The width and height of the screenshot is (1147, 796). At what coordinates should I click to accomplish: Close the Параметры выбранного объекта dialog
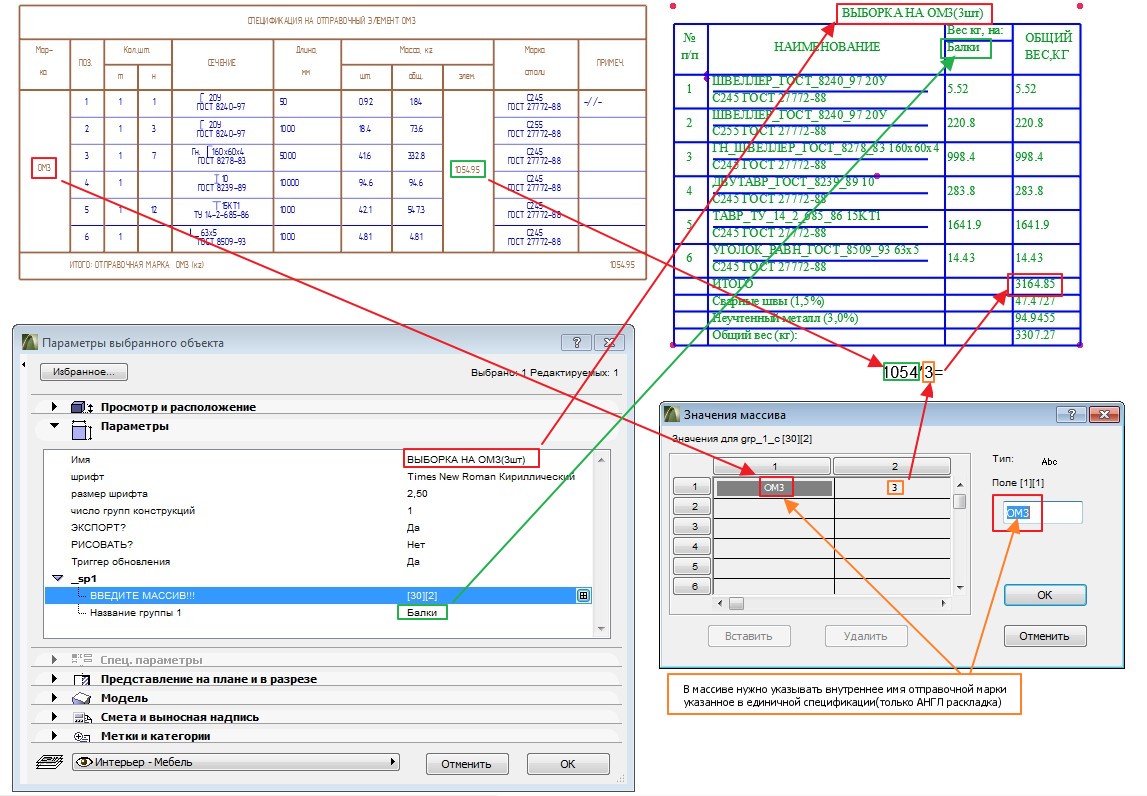pyautogui.click(x=609, y=342)
